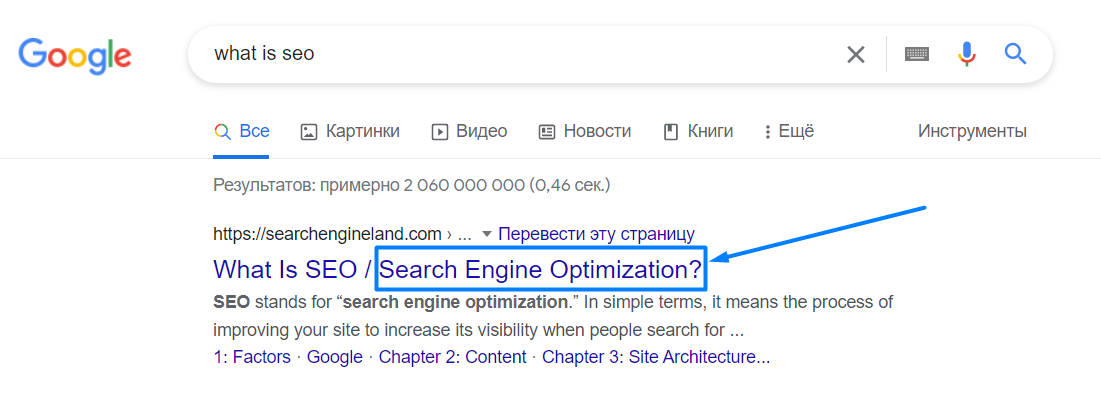Screen dimensions: 1101x407
Task: Expand the Ещё more menu
Action: (x=789, y=131)
